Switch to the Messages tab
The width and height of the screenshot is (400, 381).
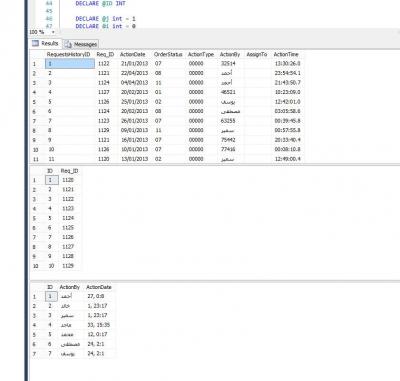pos(81,44)
